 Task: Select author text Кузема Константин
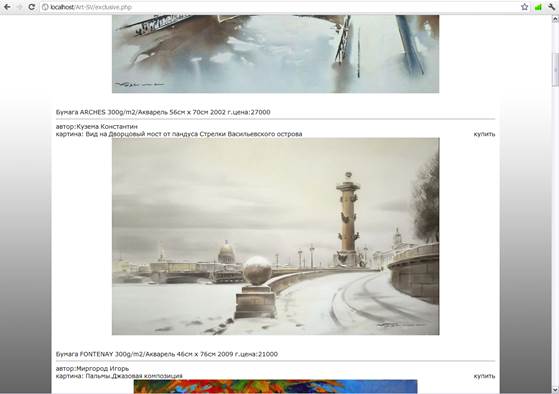107,127
